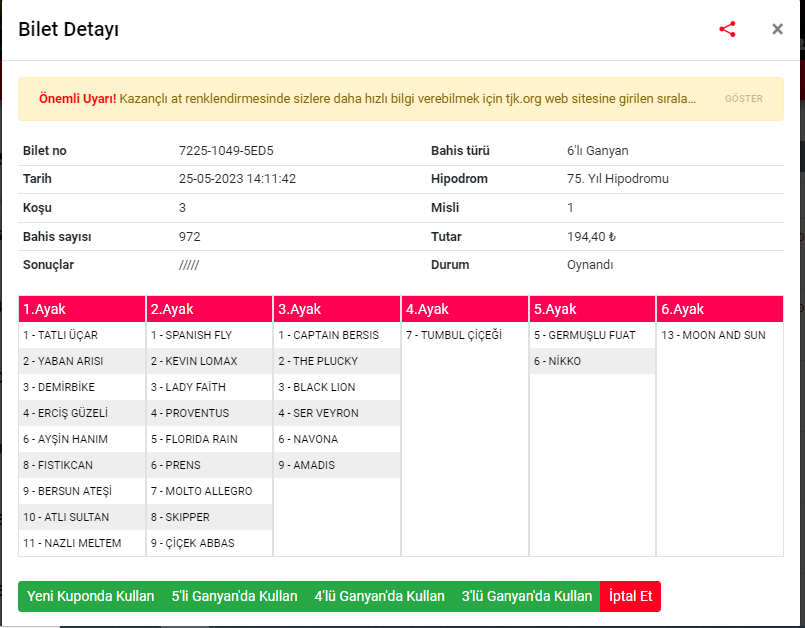Screen dimensions: 805x628
Task: Select horse 9 - BERSUN ATEŞİ
Action: 82,491
